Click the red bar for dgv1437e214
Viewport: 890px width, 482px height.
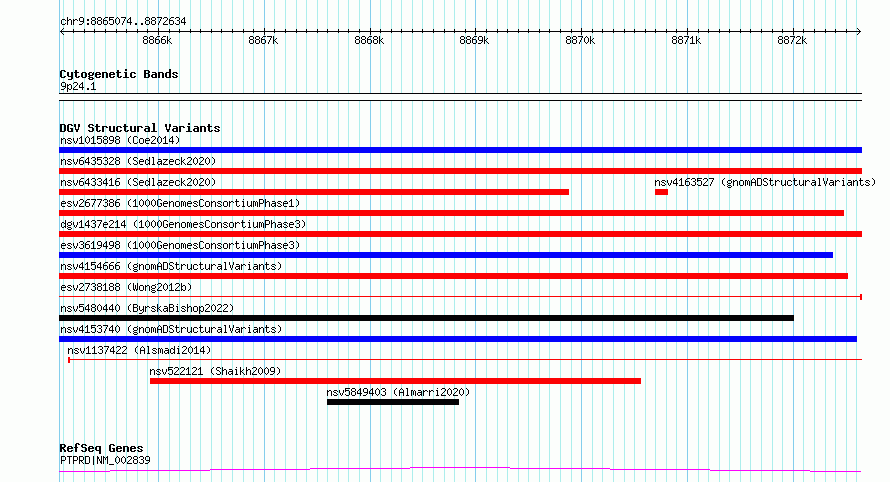(x=460, y=234)
